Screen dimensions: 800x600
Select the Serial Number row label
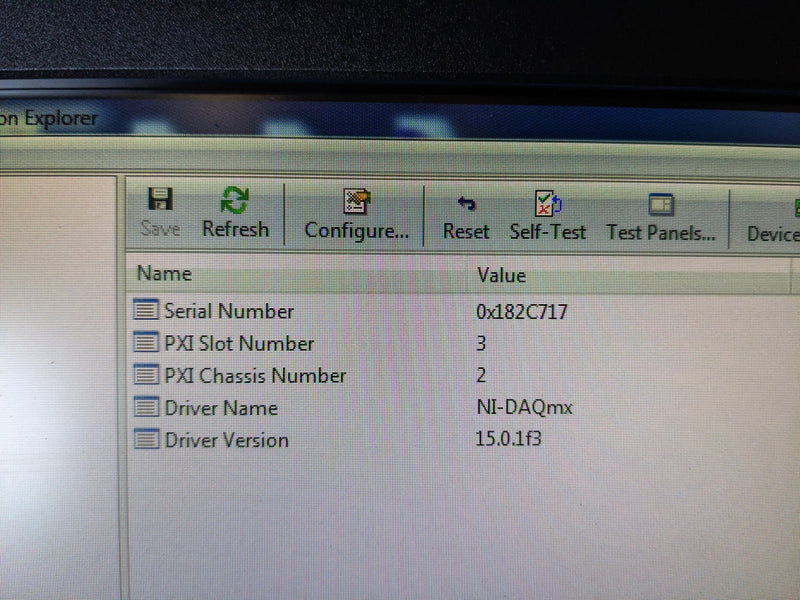[x=229, y=311]
